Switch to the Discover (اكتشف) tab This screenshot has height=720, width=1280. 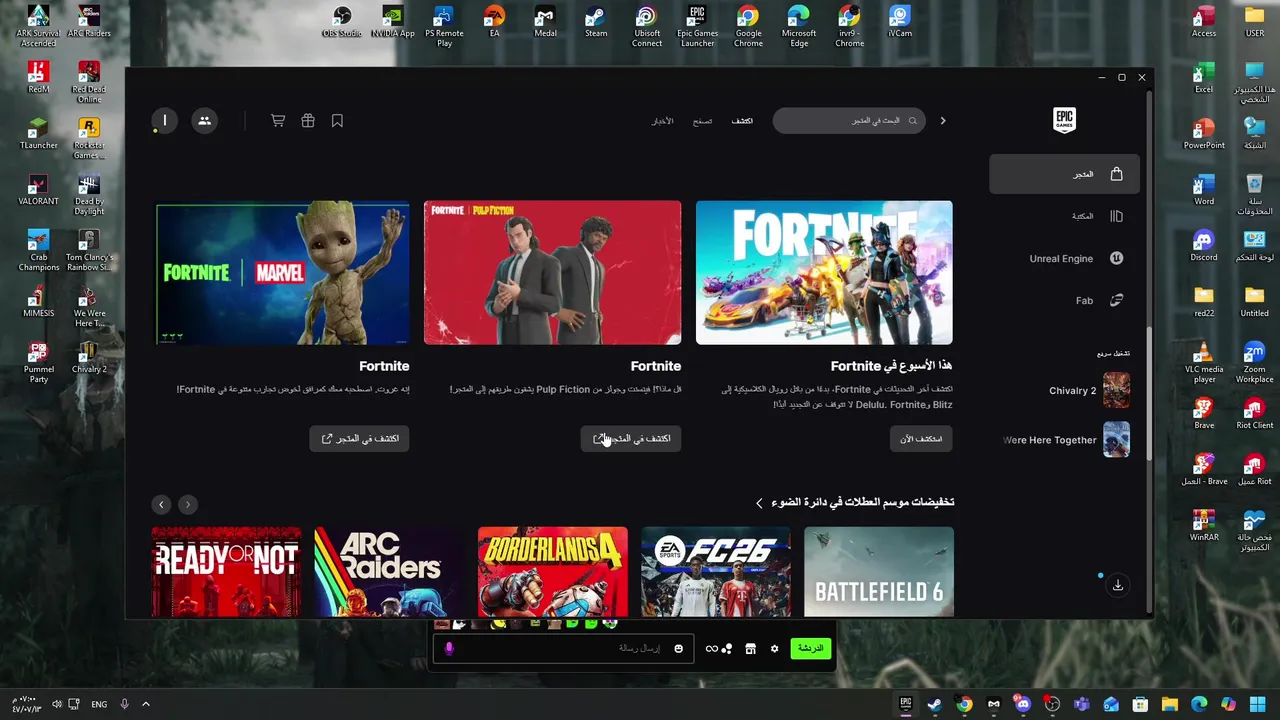[742, 121]
